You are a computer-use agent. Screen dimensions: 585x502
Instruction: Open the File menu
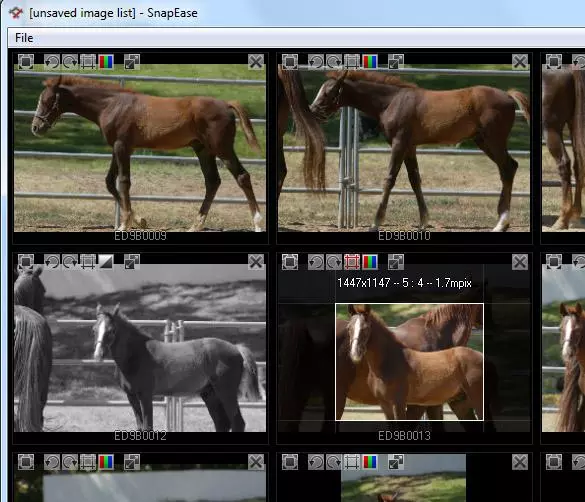[x=24, y=38]
